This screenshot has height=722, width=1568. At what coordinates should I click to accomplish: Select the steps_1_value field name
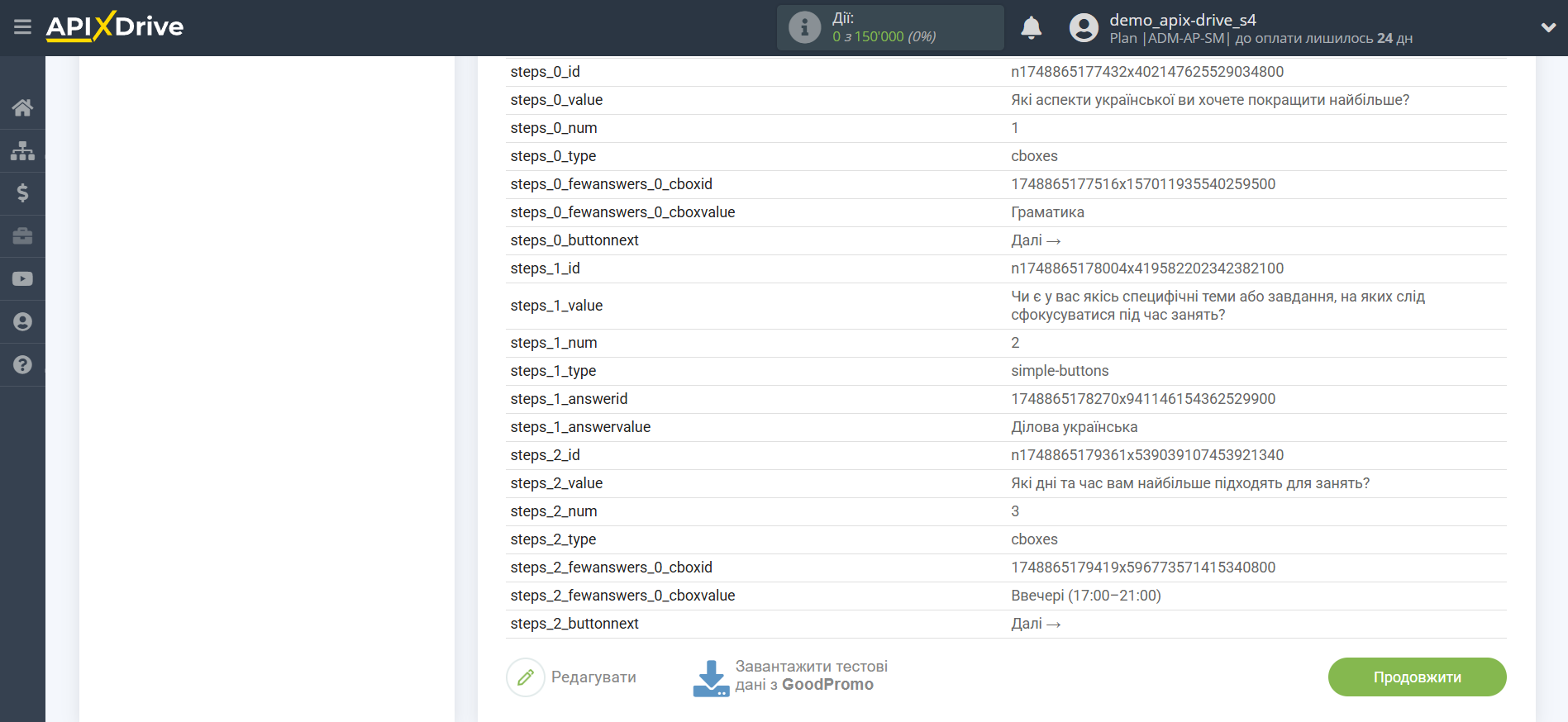tap(556, 306)
